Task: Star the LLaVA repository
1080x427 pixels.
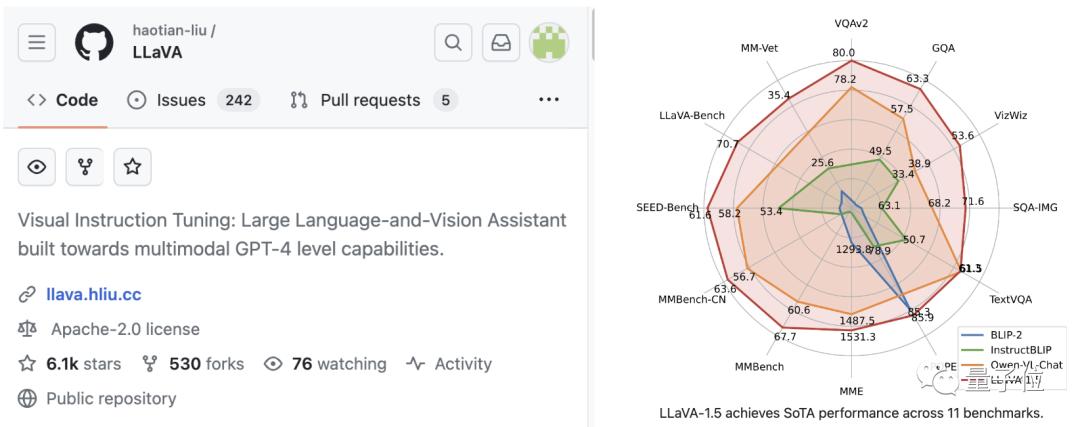Action: tap(132, 167)
